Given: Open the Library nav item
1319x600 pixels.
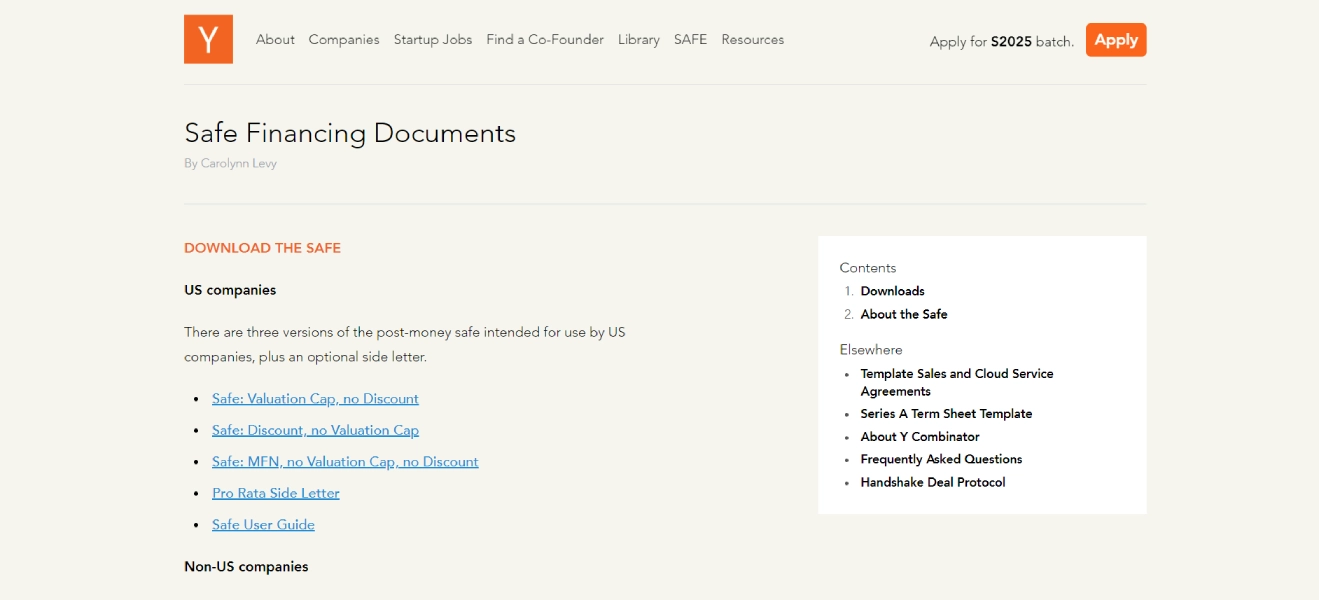Looking at the screenshot, I should coord(639,40).
